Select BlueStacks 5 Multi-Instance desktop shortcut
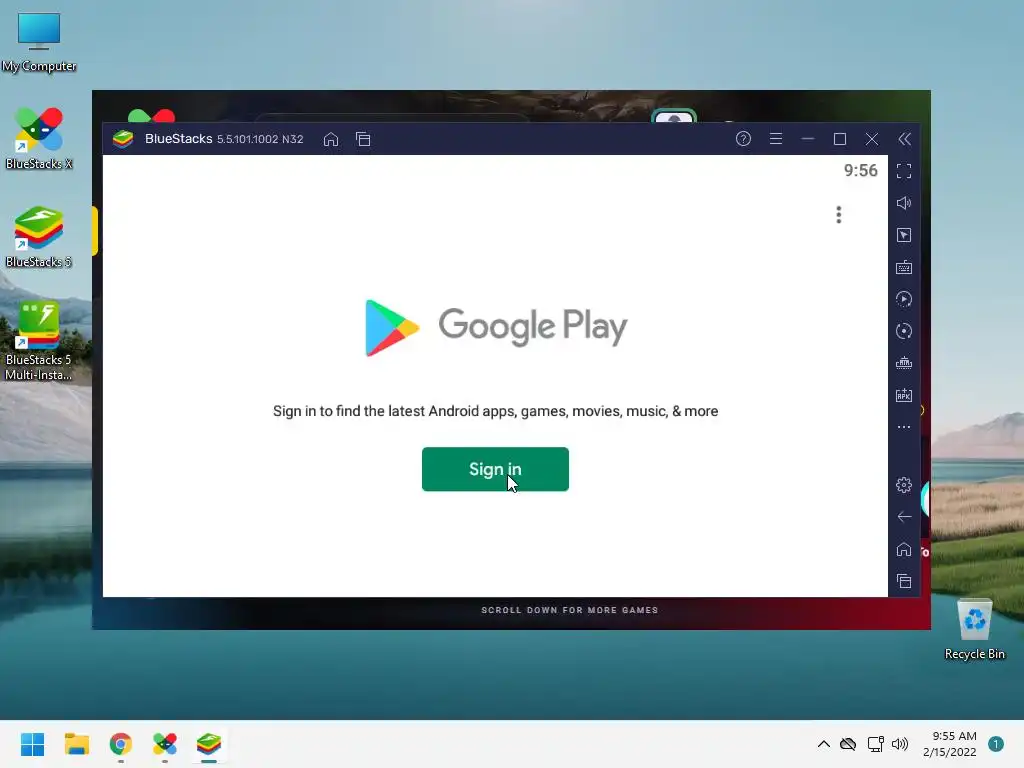Screen dimensions: 1024x768 (39, 341)
